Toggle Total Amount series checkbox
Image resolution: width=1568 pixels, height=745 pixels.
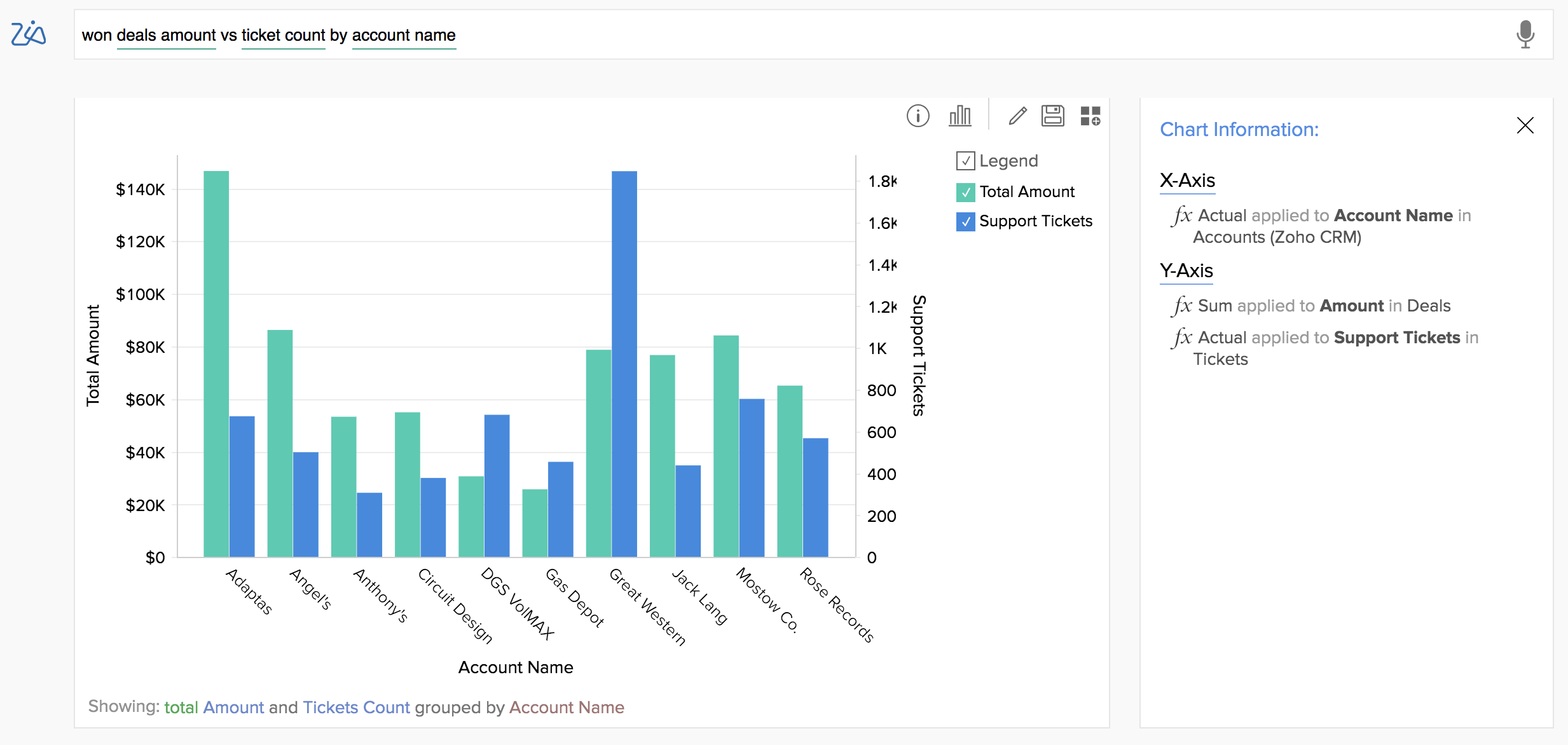965,192
